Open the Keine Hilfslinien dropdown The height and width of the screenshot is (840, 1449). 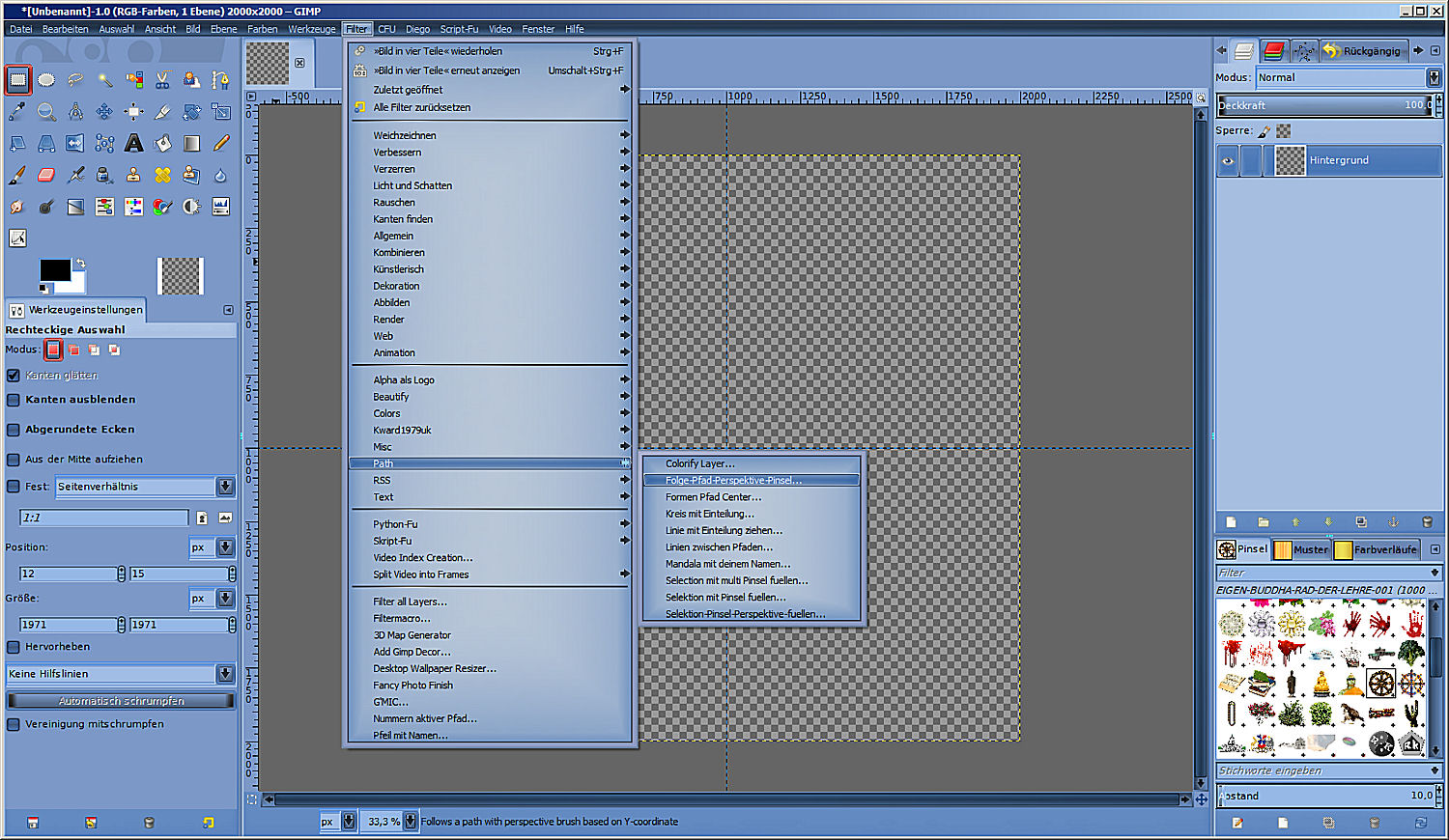[x=120, y=674]
